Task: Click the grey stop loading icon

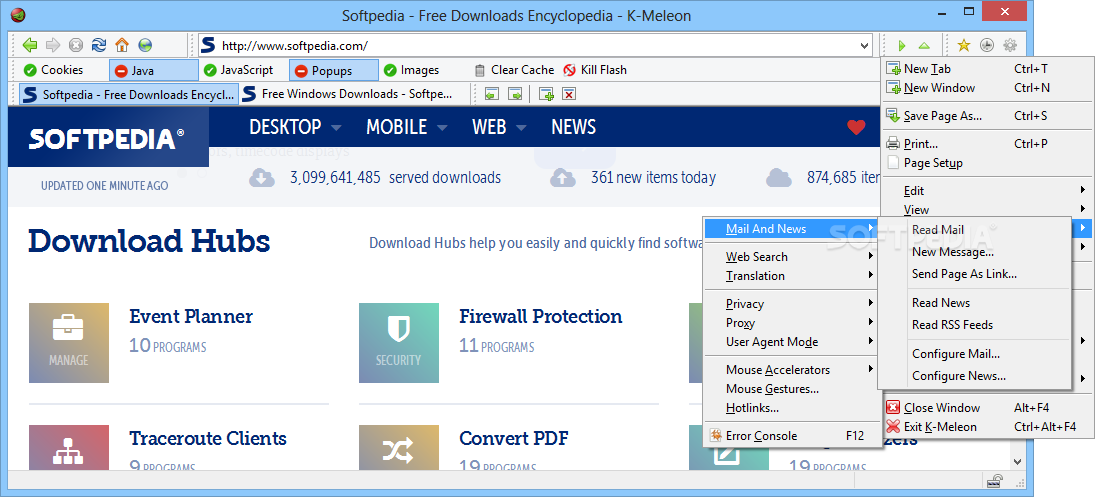Action: click(76, 45)
